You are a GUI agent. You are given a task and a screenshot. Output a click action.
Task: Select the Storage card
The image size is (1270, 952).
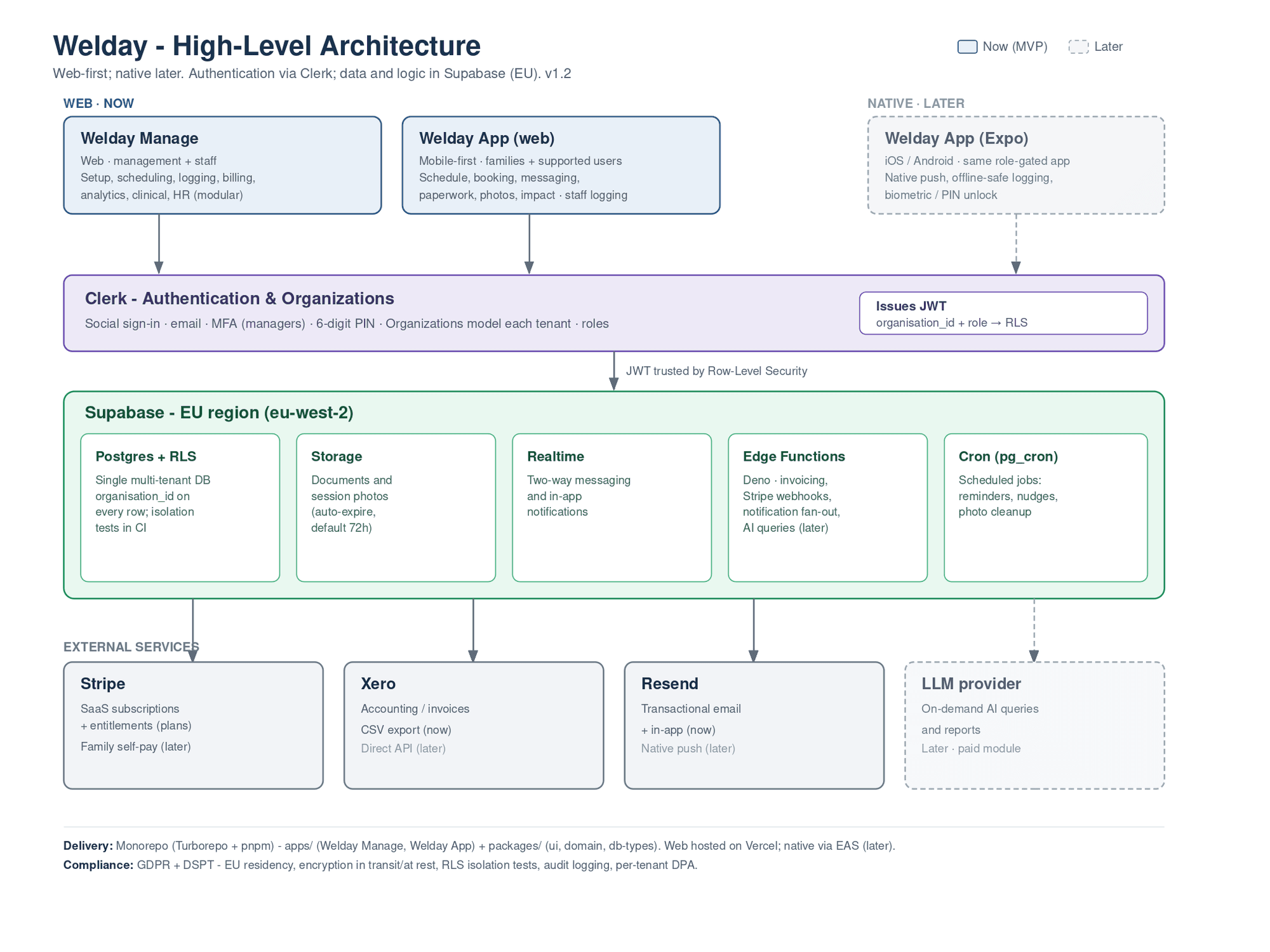click(x=396, y=508)
